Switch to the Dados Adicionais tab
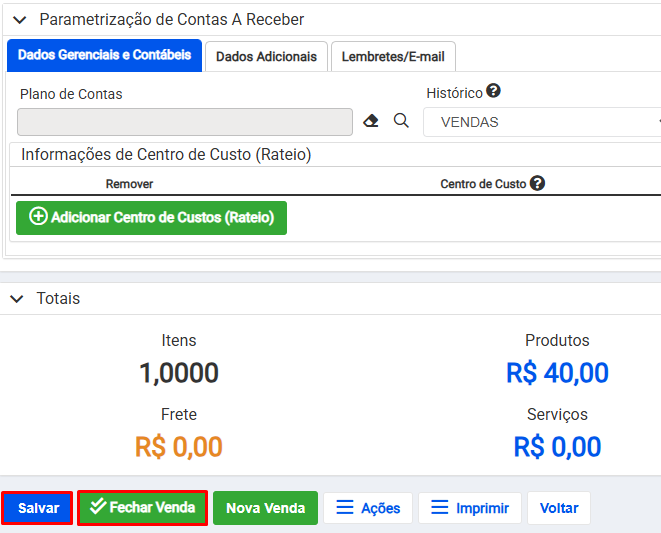 (x=266, y=57)
